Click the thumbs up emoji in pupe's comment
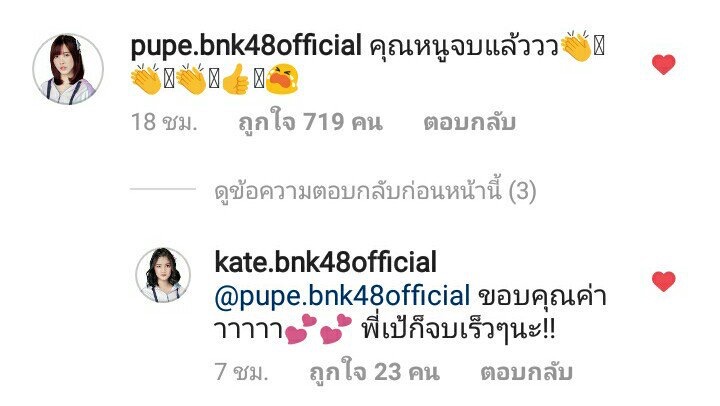 click(x=236, y=79)
